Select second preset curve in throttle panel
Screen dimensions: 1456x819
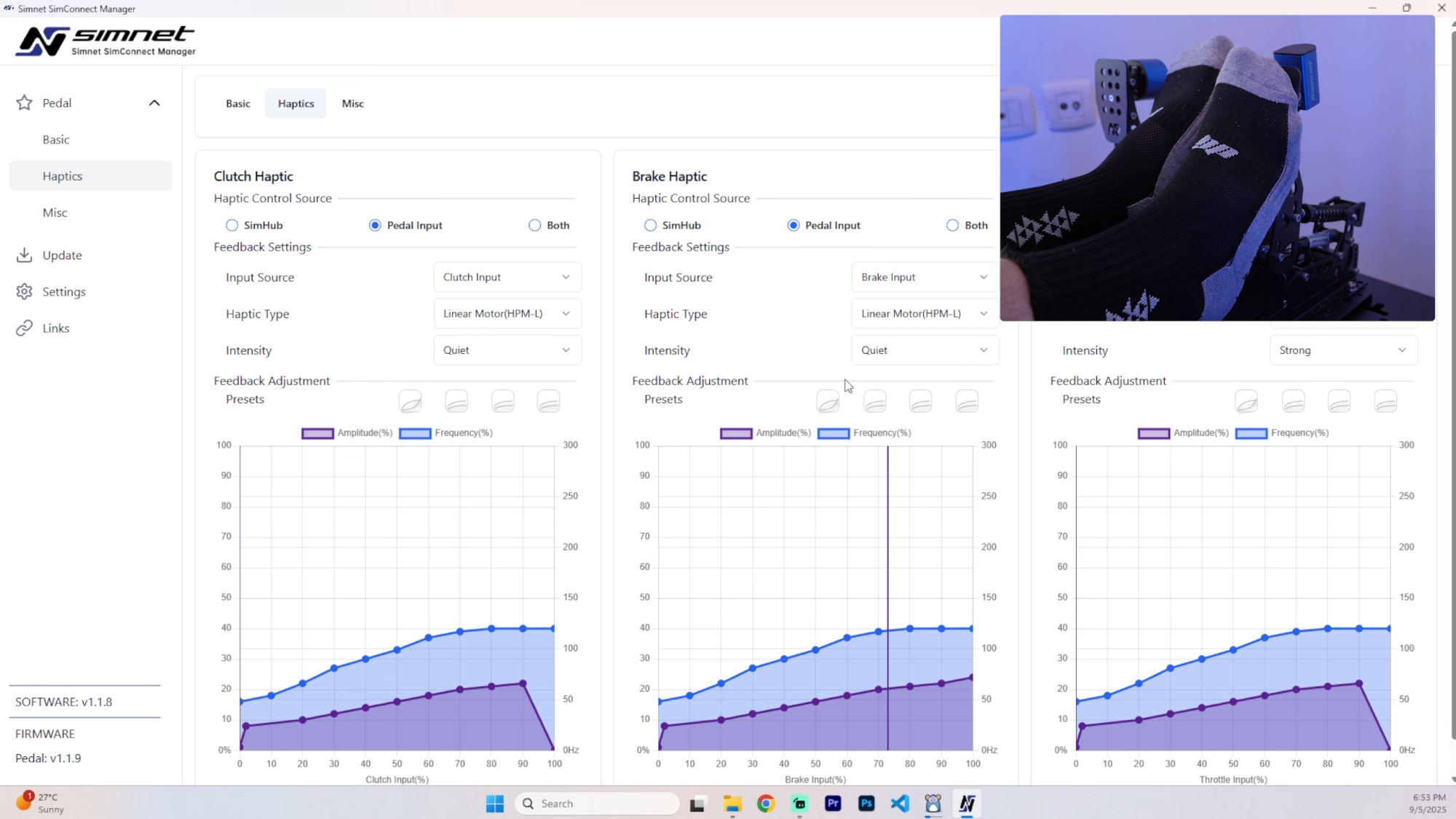(1293, 401)
